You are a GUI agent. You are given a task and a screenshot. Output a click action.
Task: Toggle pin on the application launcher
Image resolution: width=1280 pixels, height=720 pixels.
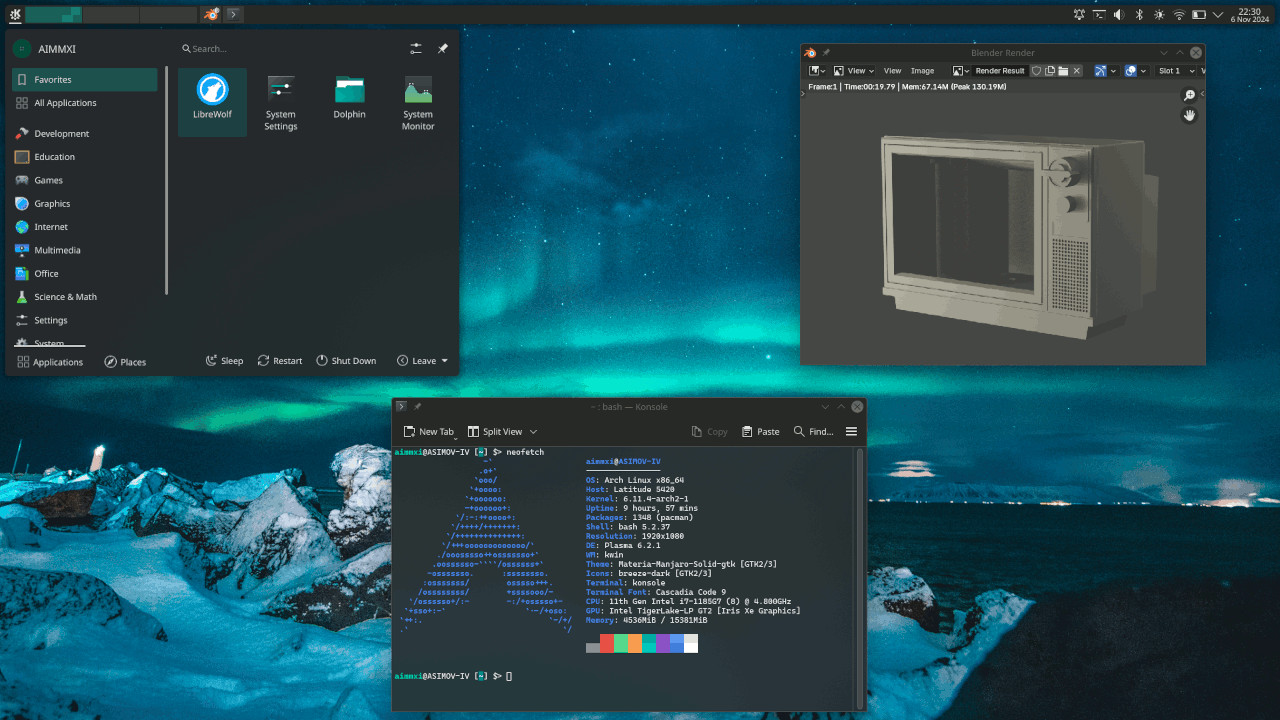click(x=442, y=48)
